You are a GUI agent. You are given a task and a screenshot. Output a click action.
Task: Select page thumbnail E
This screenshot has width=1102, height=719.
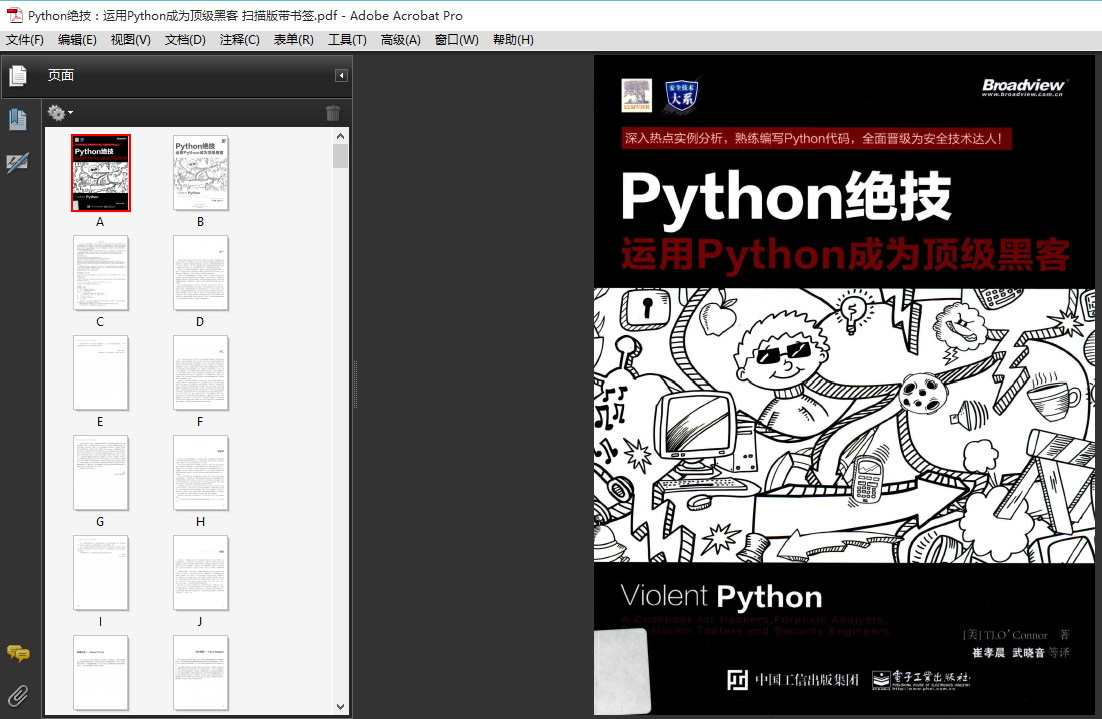click(101, 373)
